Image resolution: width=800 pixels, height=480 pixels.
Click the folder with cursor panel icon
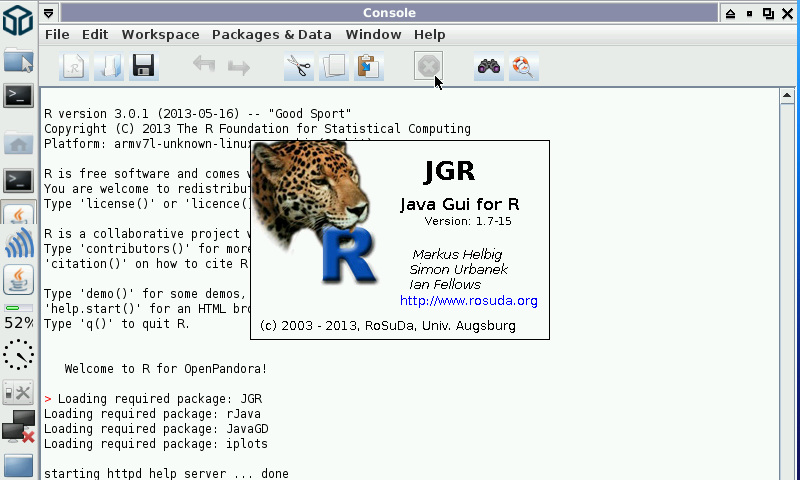19,61
